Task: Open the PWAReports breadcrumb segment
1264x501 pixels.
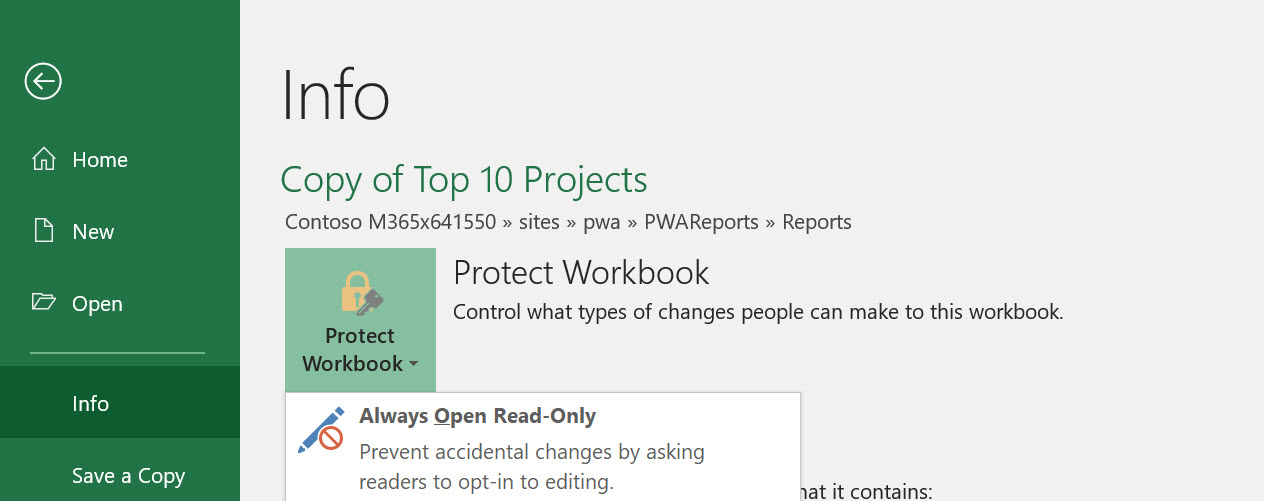Action: pos(701,222)
